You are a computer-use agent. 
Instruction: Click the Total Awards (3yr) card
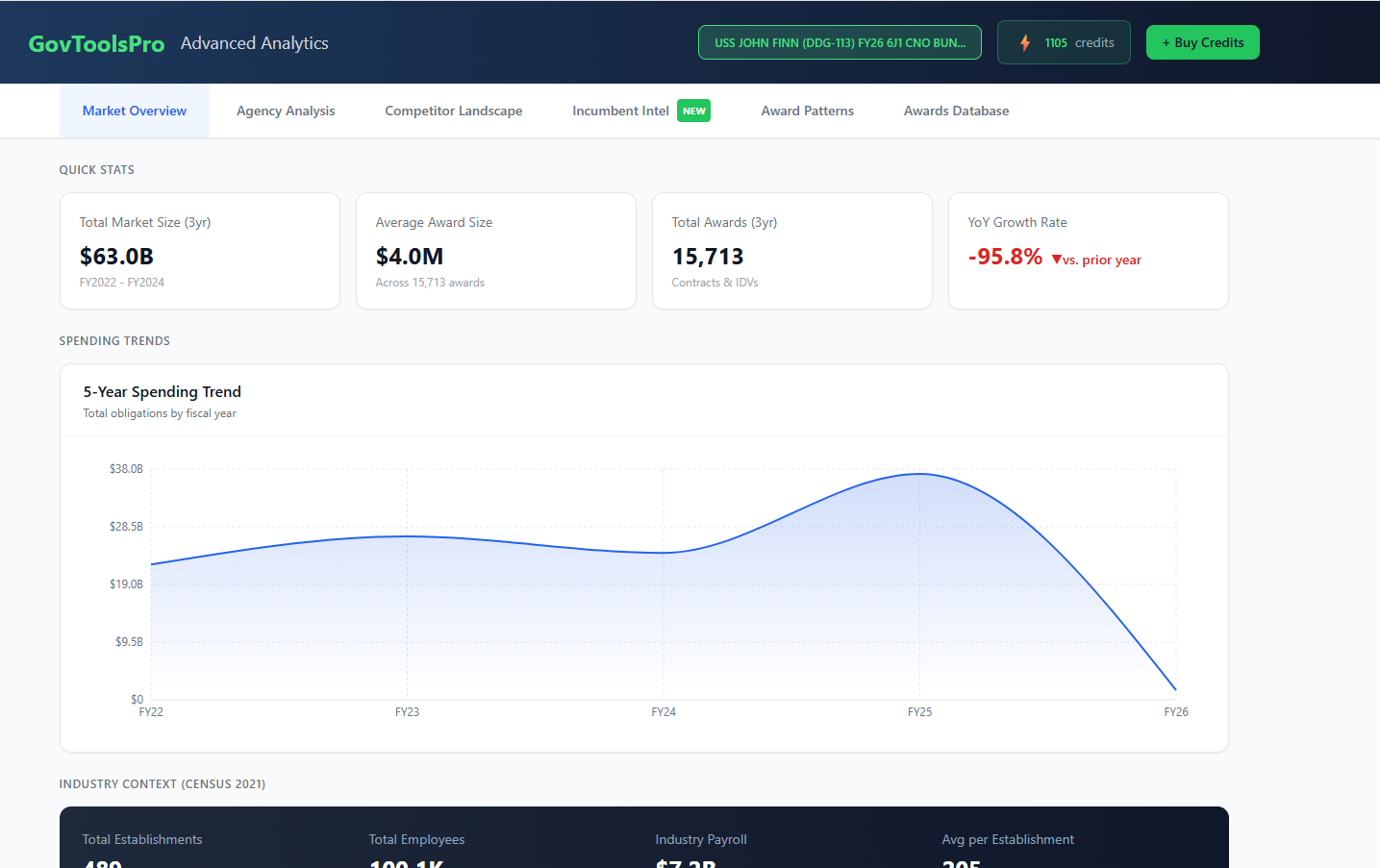[x=791, y=250]
